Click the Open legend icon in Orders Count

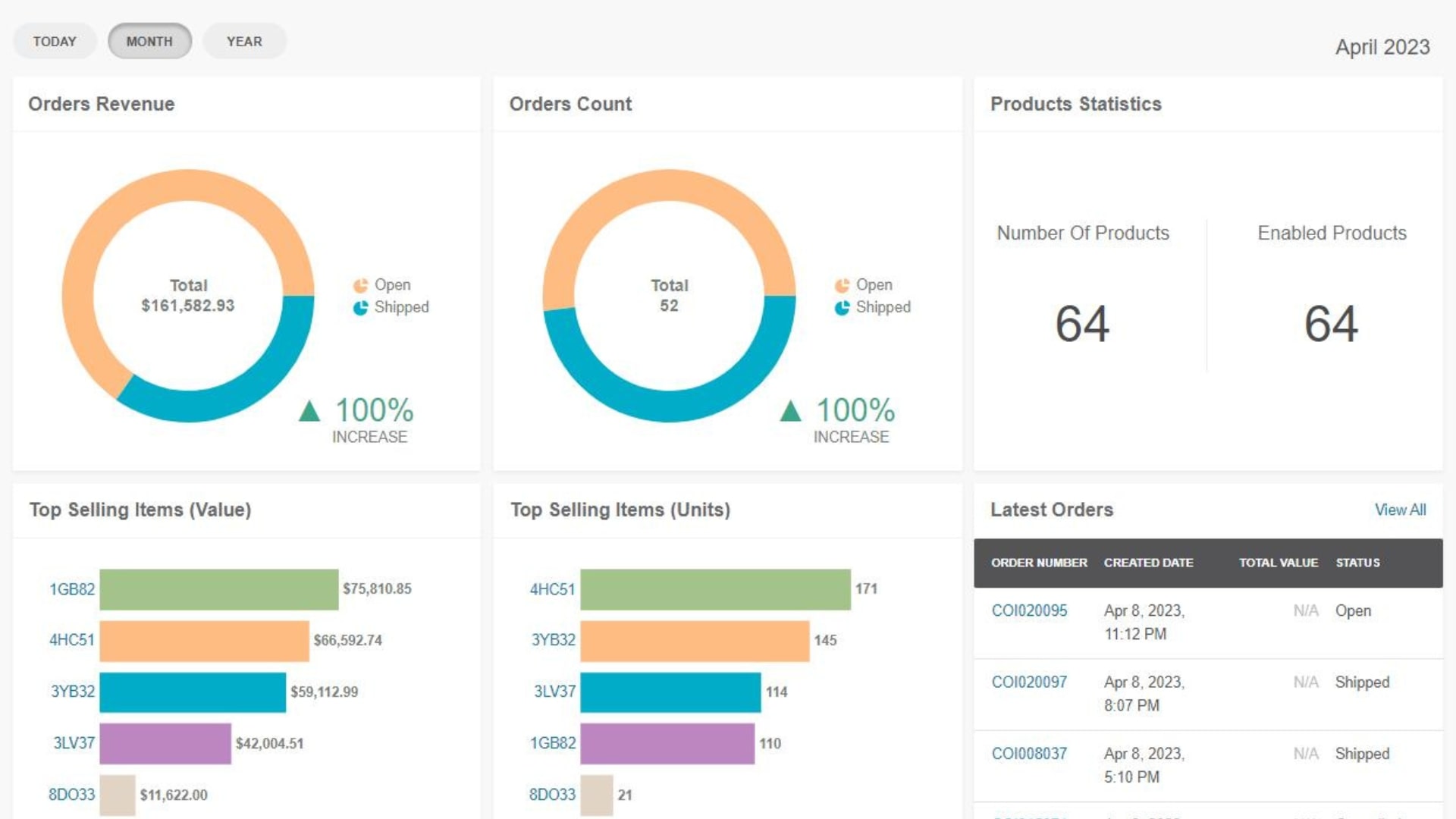tap(843, 284)
